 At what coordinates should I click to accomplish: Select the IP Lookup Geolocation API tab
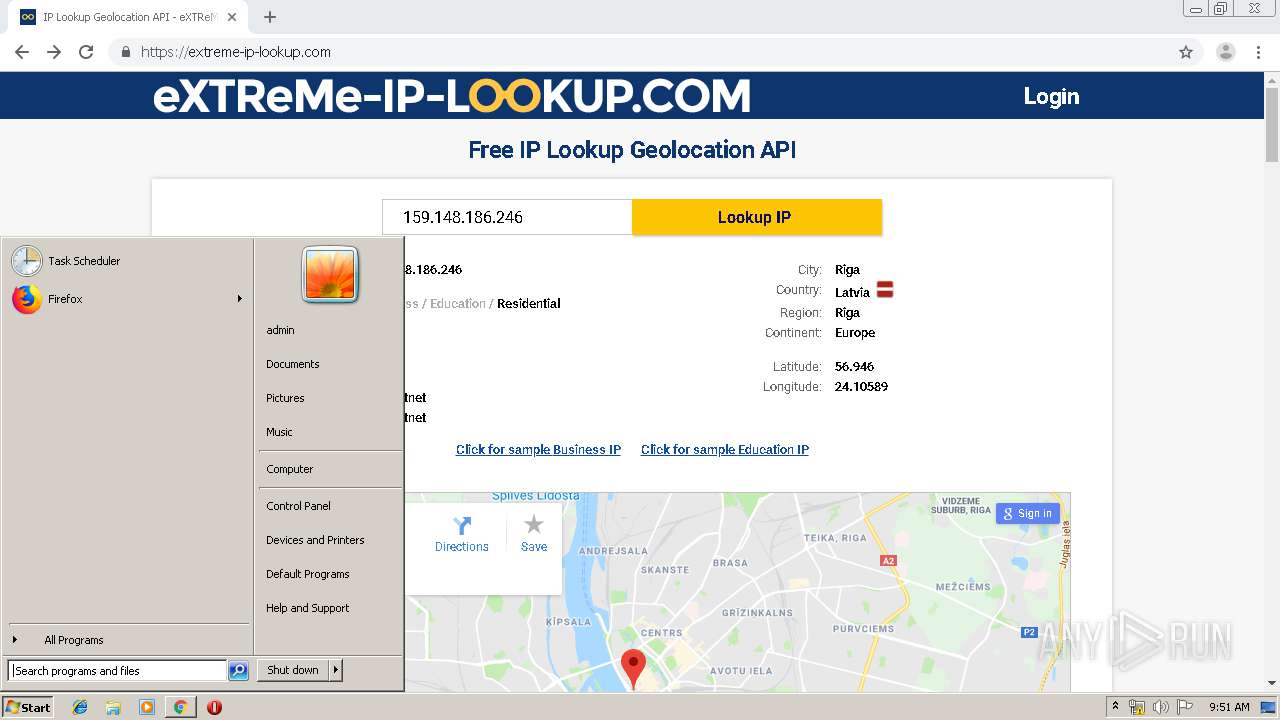click(129, 17)
